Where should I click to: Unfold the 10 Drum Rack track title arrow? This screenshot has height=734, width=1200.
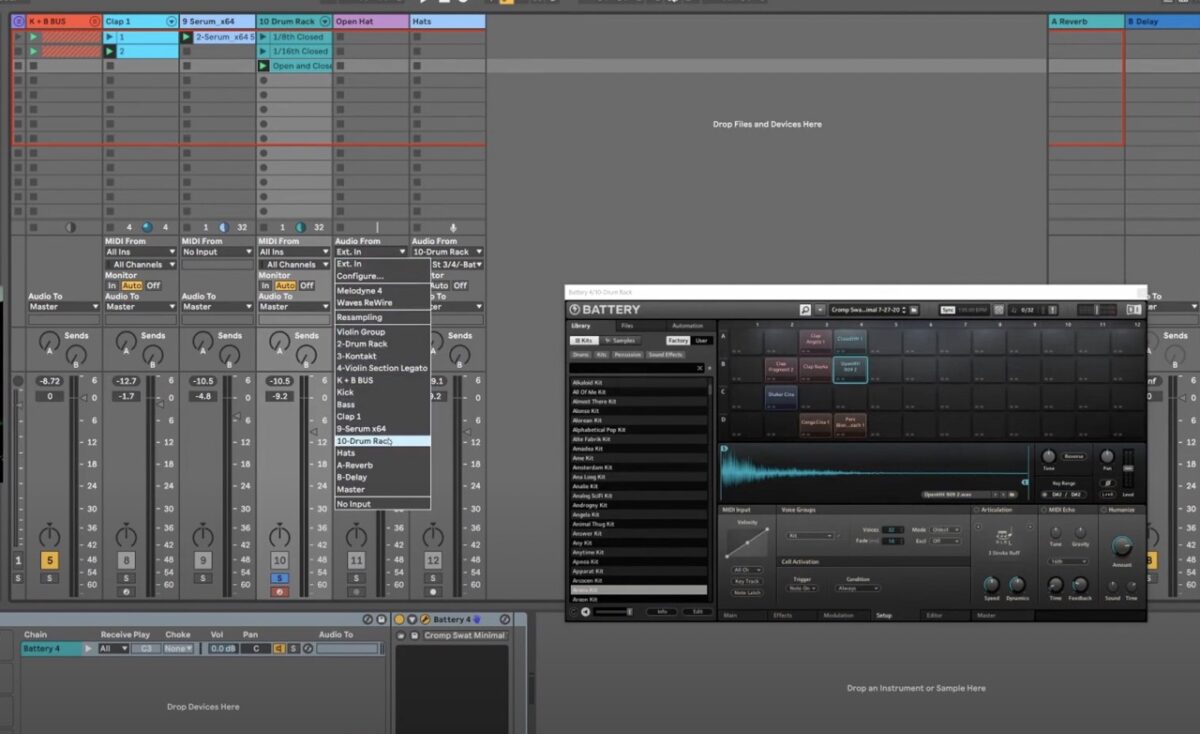324,21
